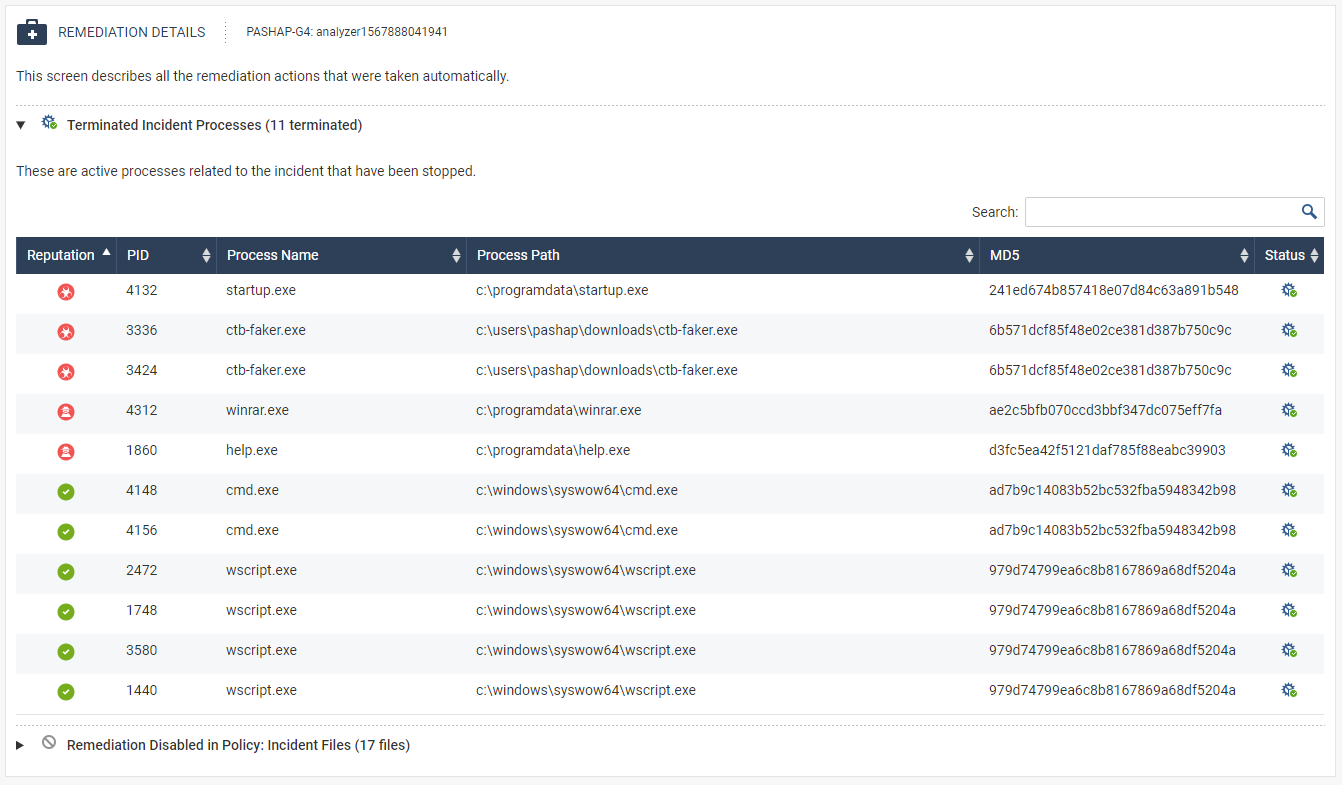Click the status icon for PID 4148 row
1342x785 pixels.
point(1289,491)
